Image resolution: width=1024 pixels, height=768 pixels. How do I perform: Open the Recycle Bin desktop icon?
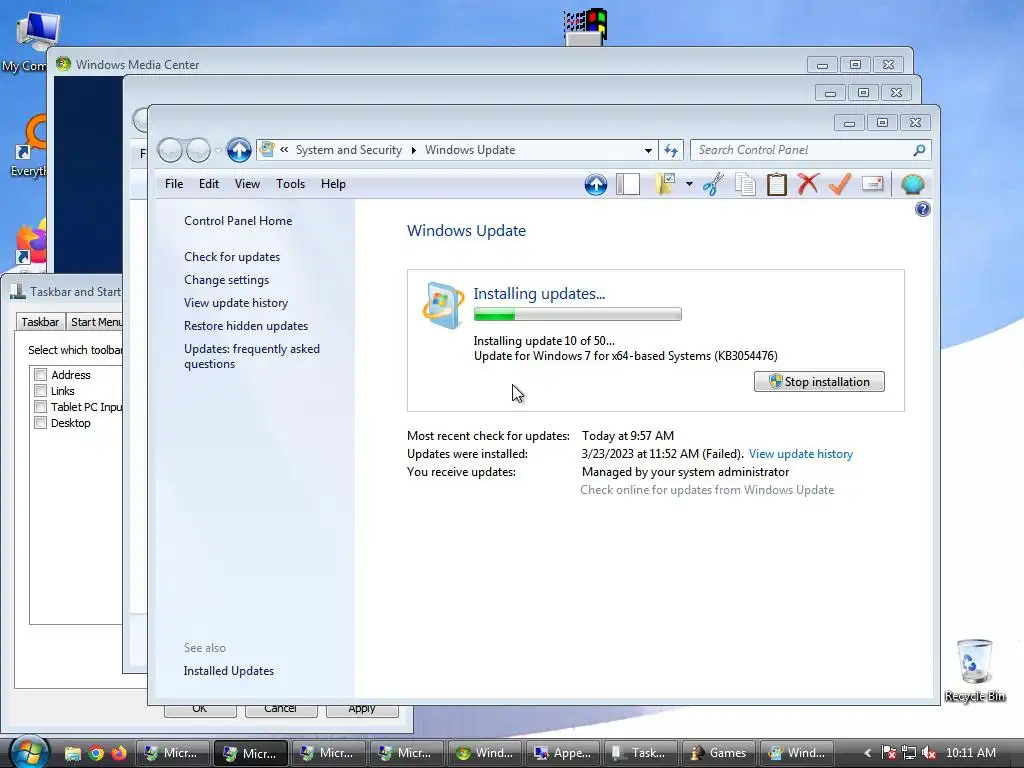(x=974, y=671)
